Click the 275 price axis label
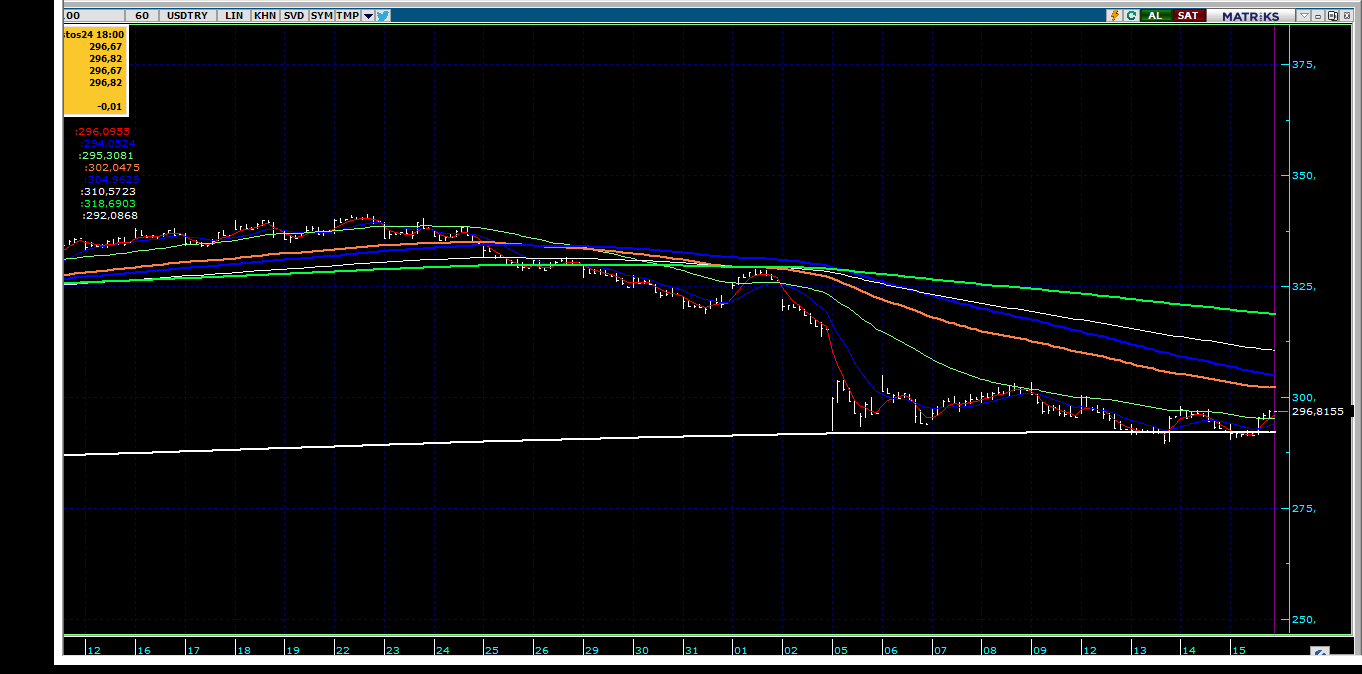Image resolution: width=1362 pixels, height=674 pixels. click(1304, 509)
